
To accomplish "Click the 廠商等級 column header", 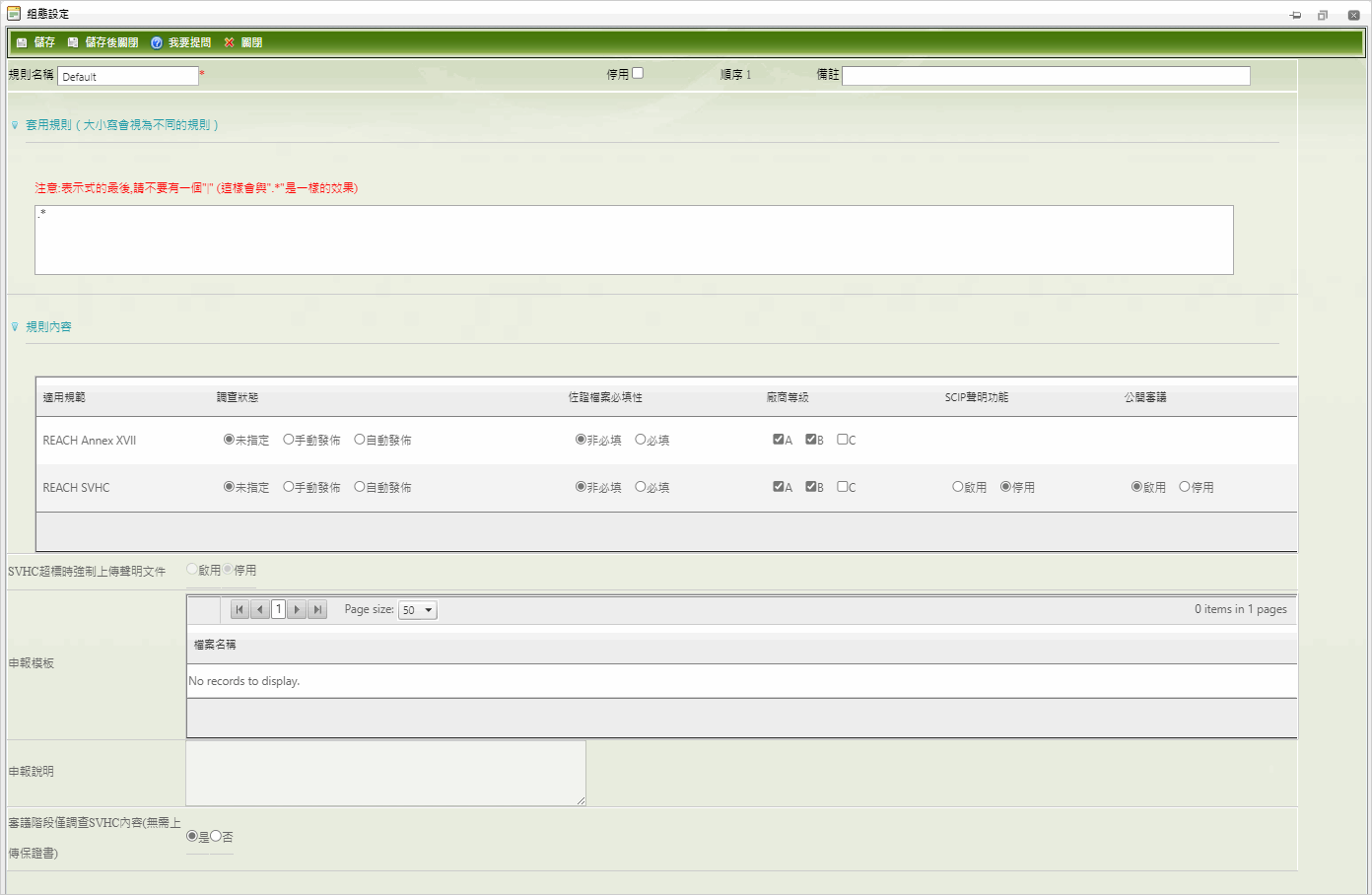I will point(788,397).
